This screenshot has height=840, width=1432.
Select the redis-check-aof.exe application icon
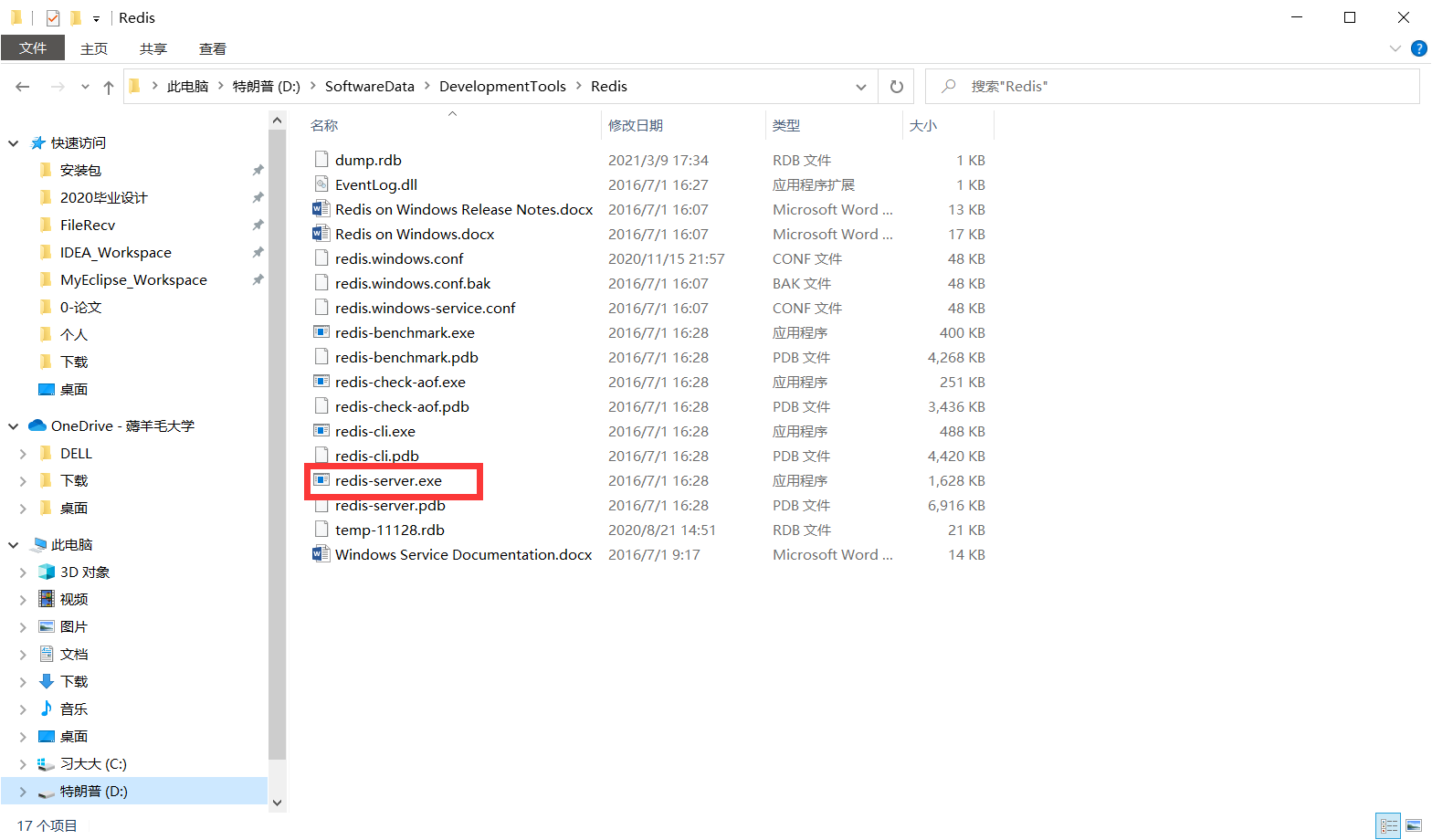coord(321,382)
